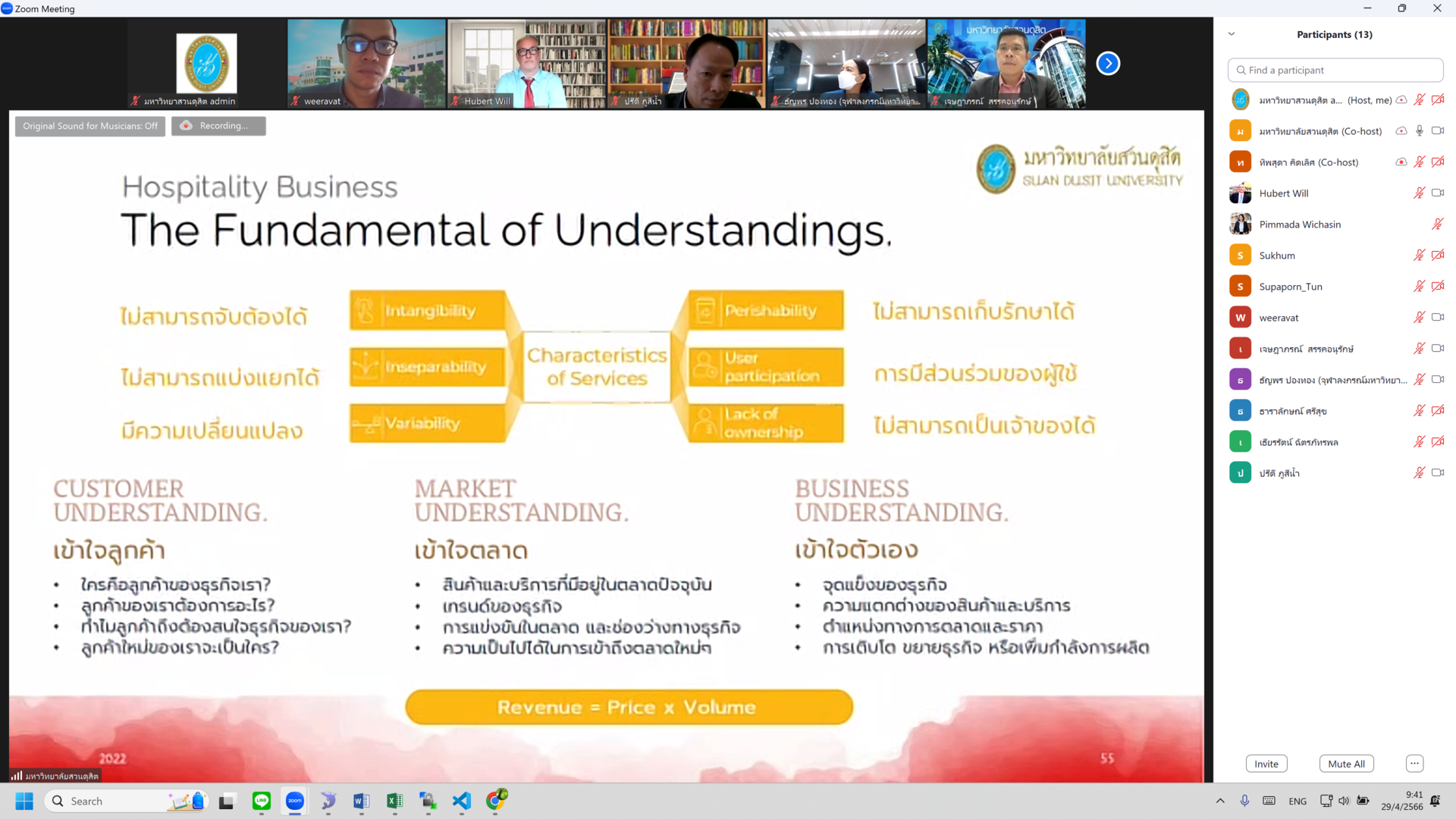Click the bird app icon in taskbar
Viewport: 1456px width, 819px height.
(328, 801)
